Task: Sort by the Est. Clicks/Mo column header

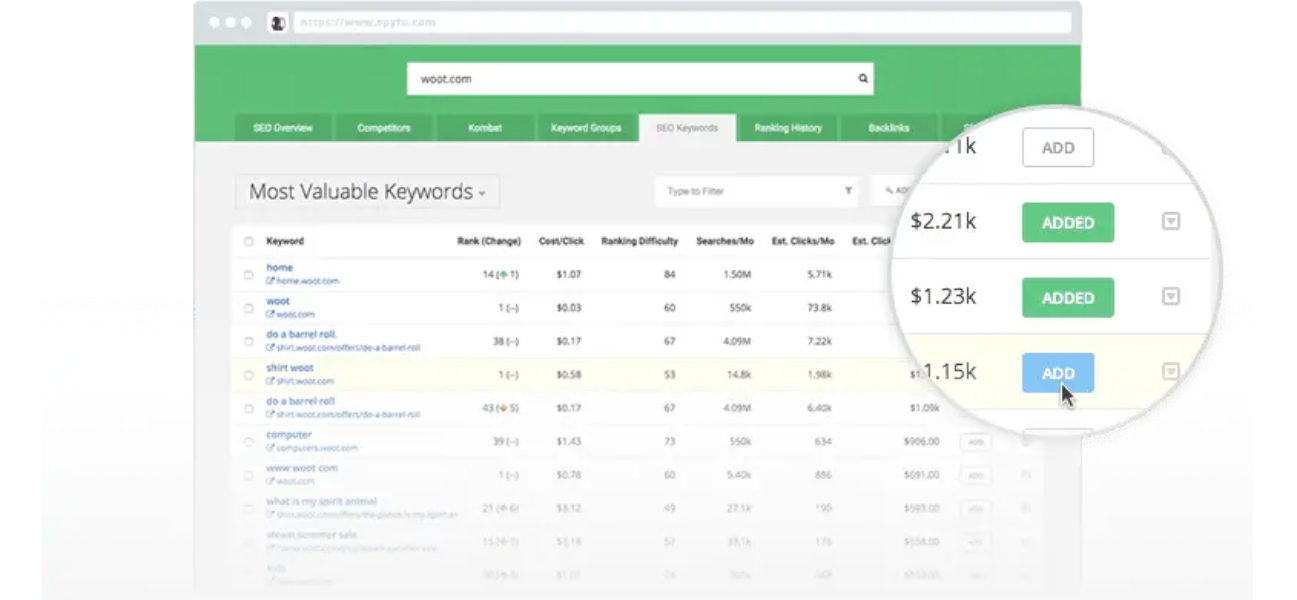Action: click(803, 241)
